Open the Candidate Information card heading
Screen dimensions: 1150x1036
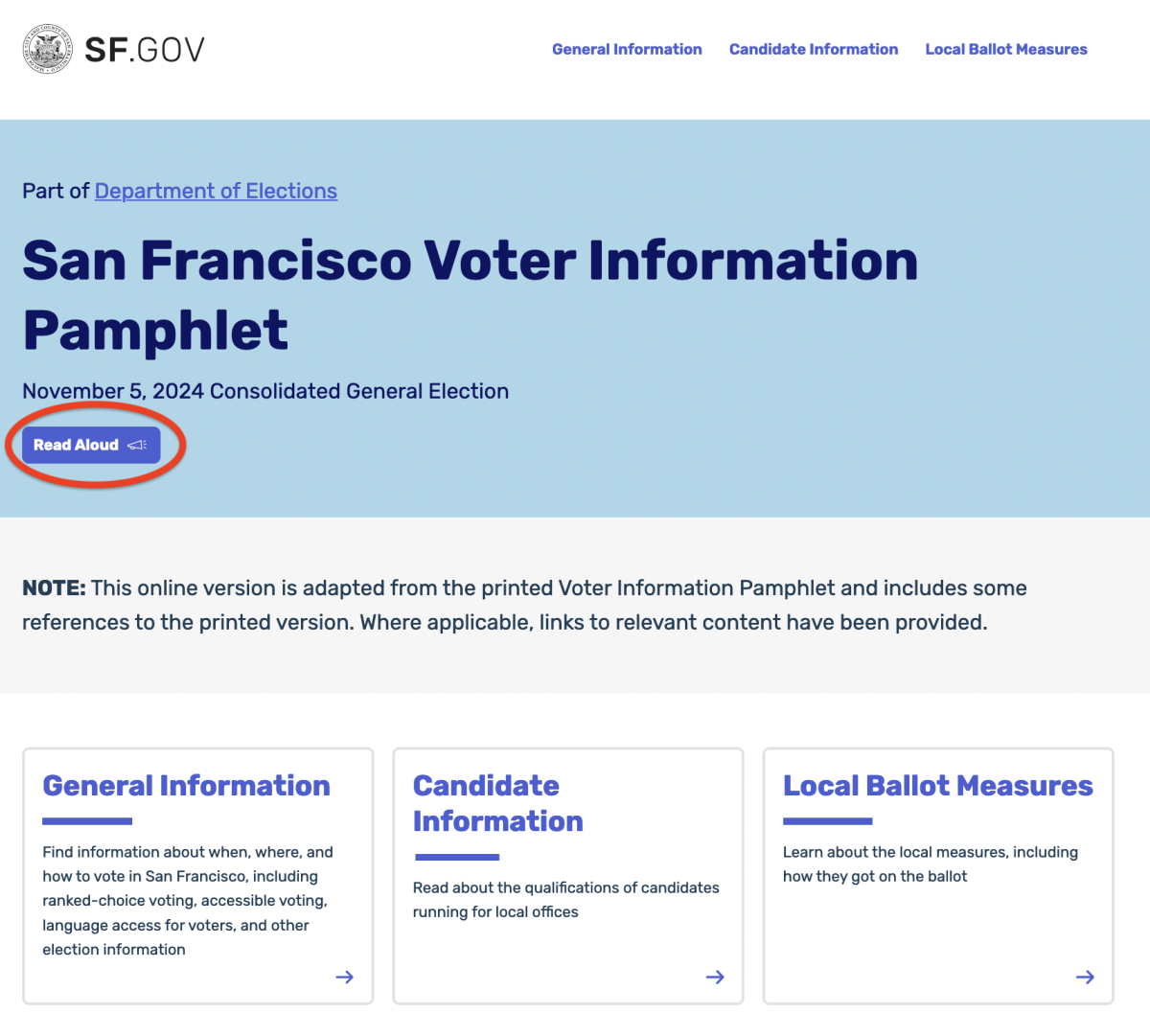pyautogui.click(x=497, y=803)
